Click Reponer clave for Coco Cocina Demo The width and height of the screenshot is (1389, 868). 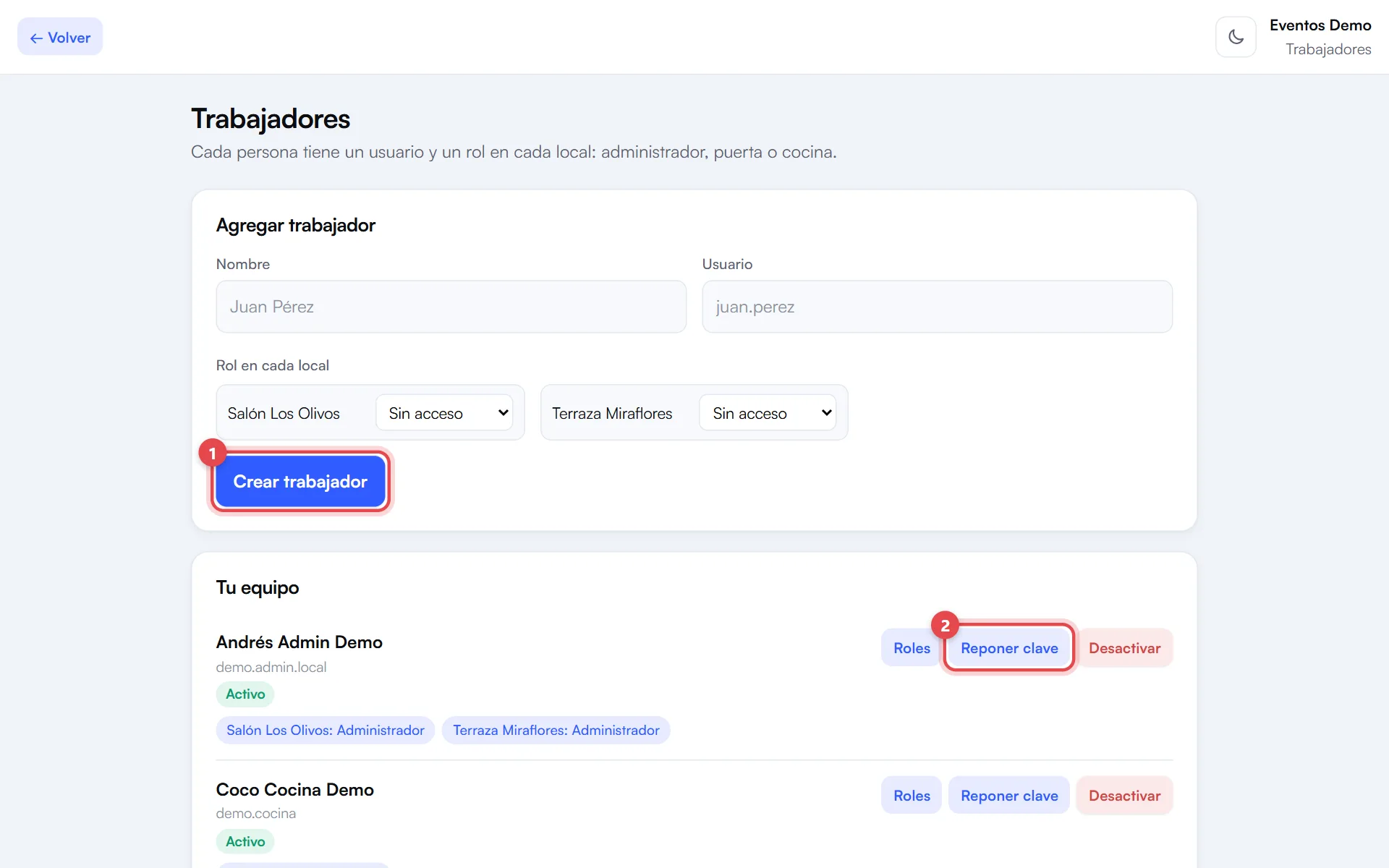[1009, 796]
